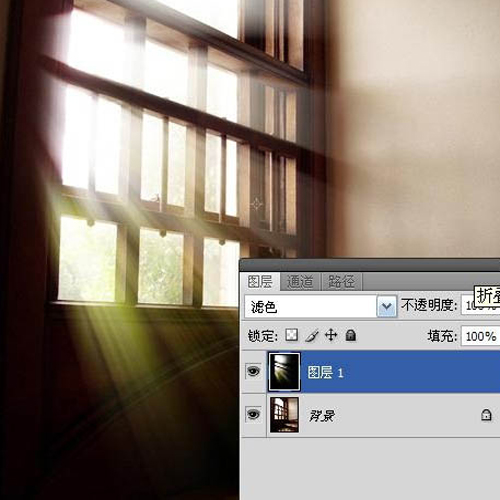Image resolution: width=500 pixels, height=500 pixels.
Task: Click the blend mode dropdown arrow button
Action: point(387,306)
